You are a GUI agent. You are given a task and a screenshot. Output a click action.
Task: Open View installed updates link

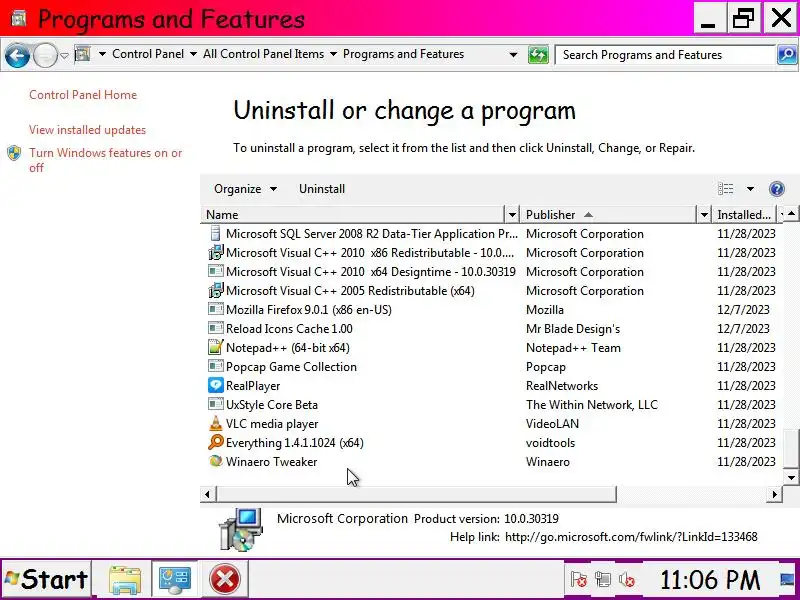87,130
